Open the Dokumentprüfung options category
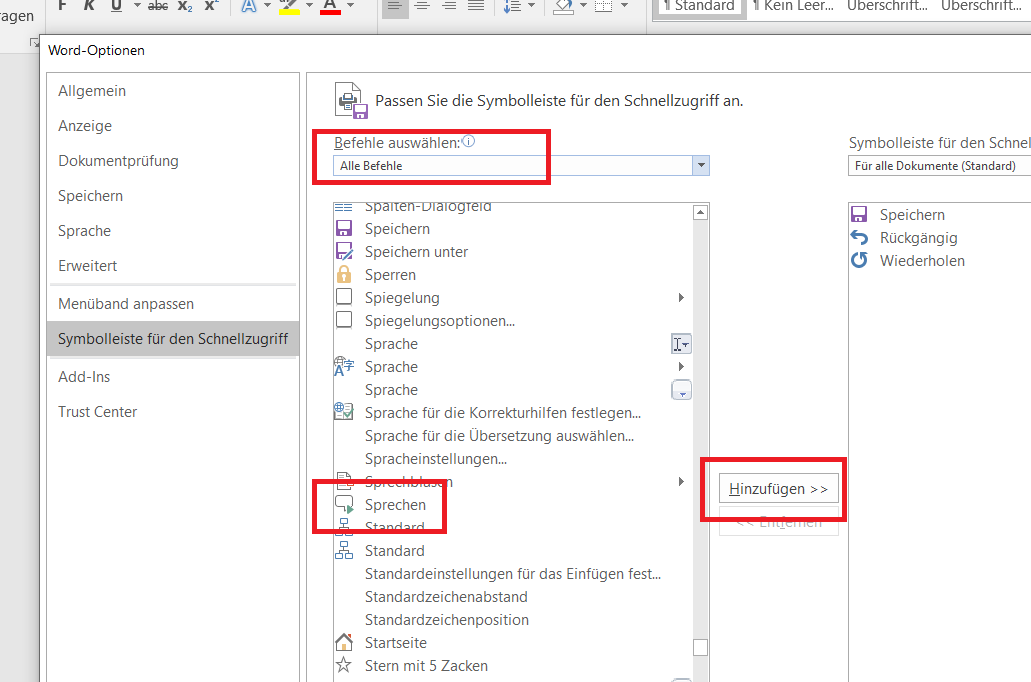This screenshot has height=682, width=1031. 174,160
